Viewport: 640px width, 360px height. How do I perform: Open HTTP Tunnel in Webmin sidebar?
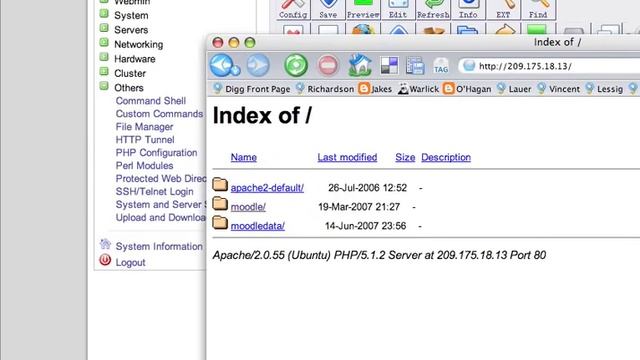point(145,140)
